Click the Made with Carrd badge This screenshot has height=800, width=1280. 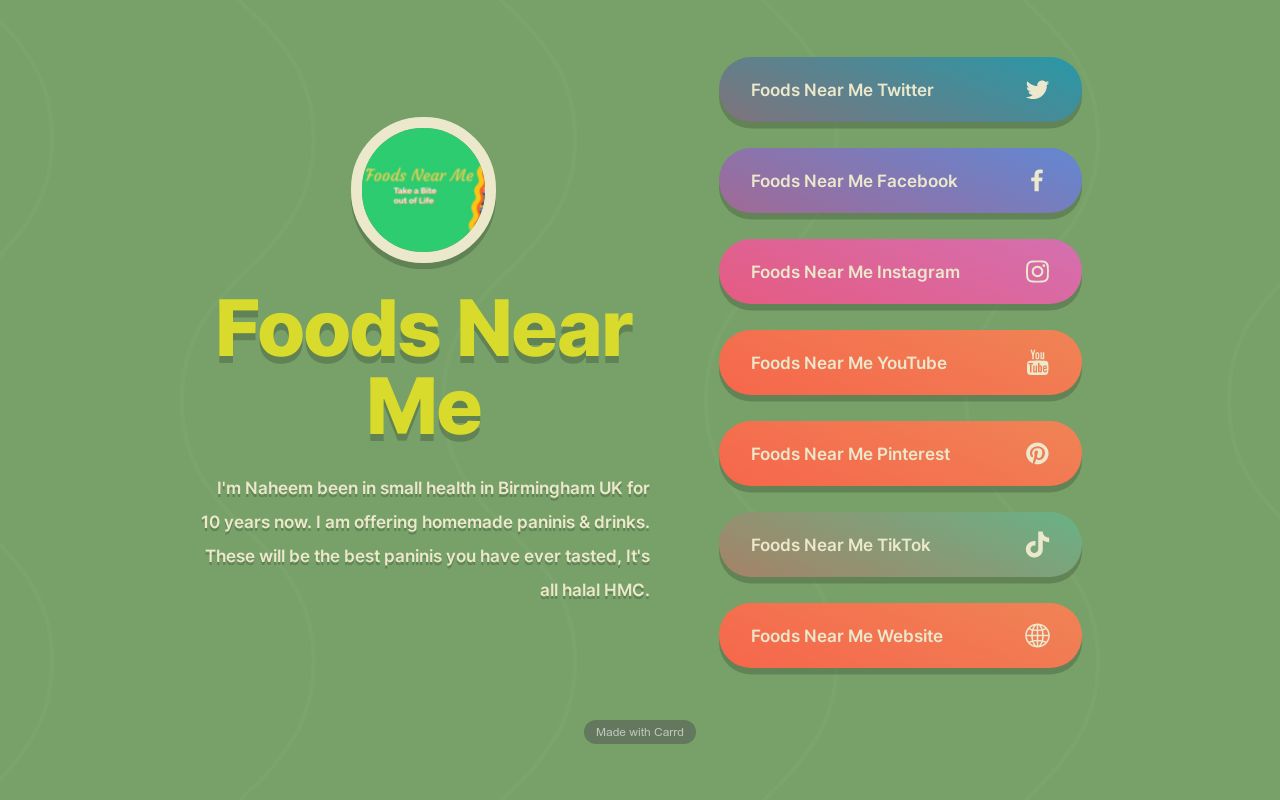click(x=640, y=732)
